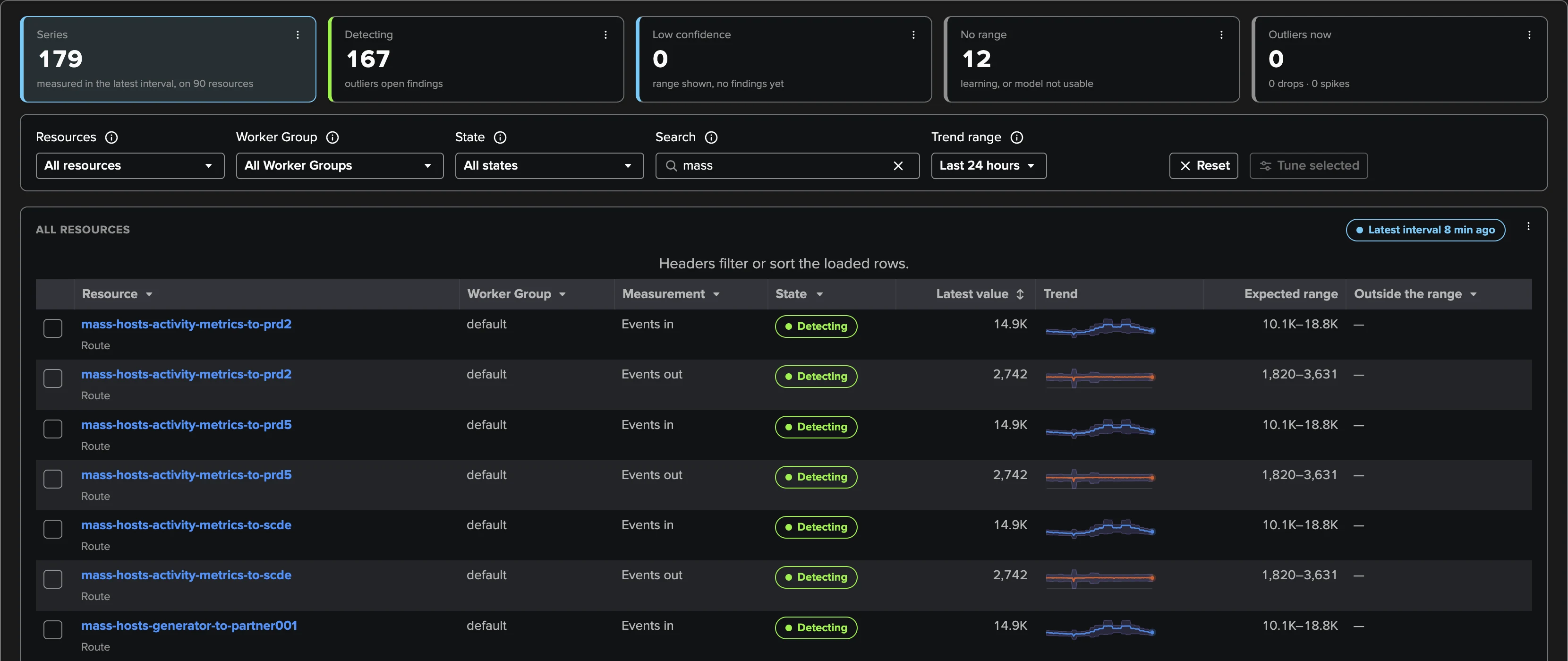Open the Low confidence card kebab menu

coord(914,34)
